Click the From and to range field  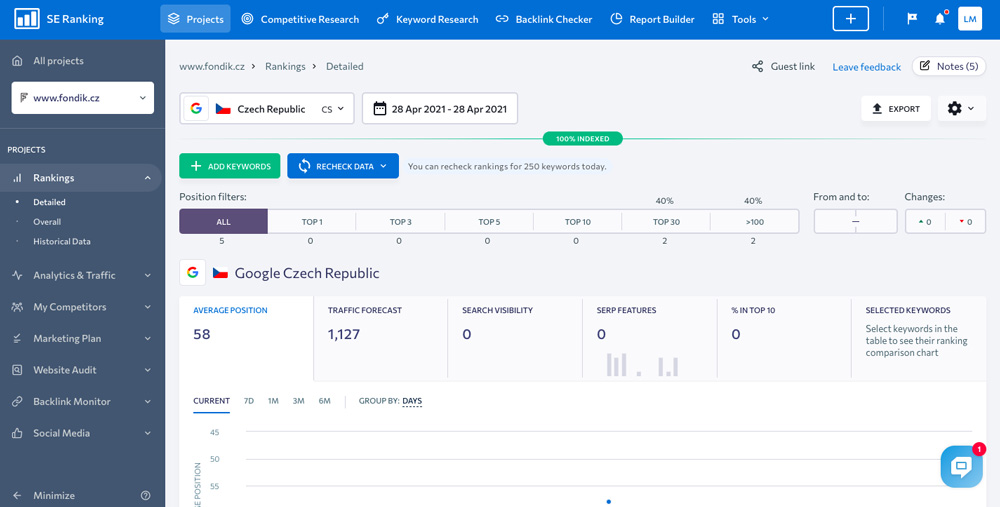(x=856, y=221)
